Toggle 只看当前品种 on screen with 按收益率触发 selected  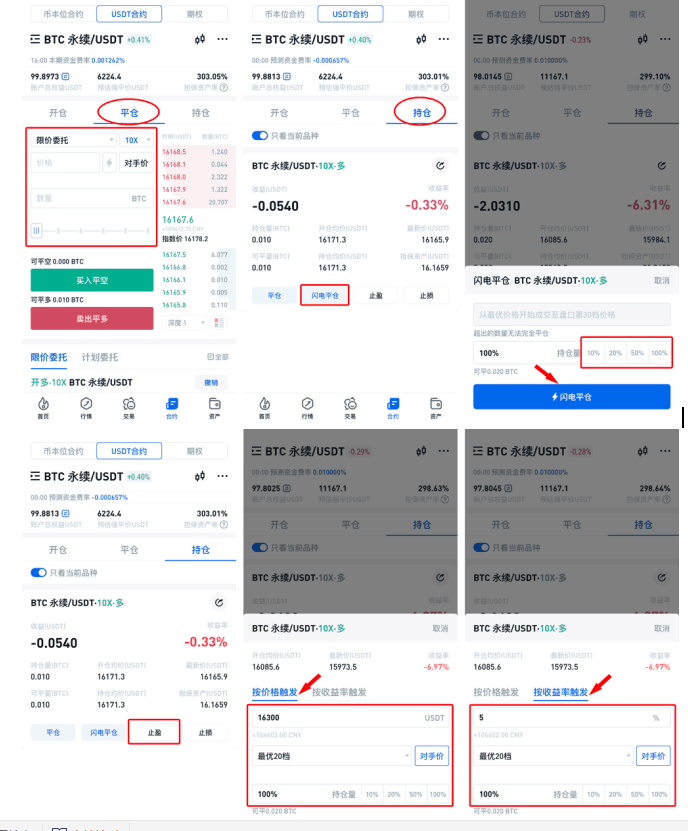(481, 547)
